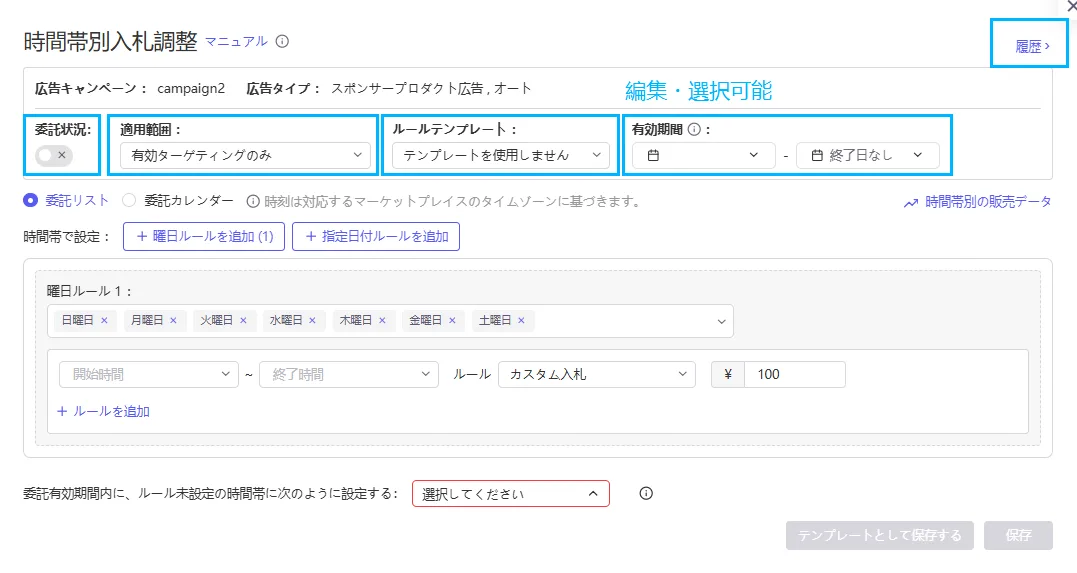Image resolution: width=1077 pixels, height=573 pixels.
Task: Click the 曜日ルール 1 label
Action: (x=89, y=291)
